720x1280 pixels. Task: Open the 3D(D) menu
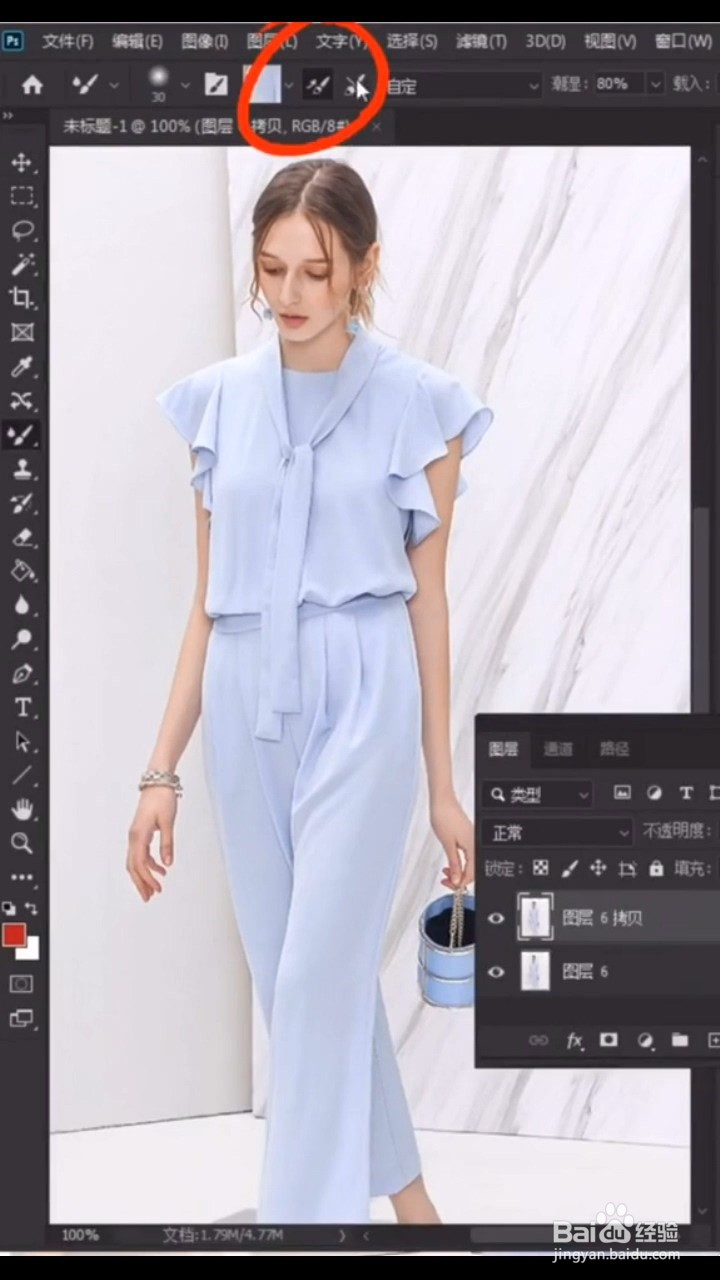tap(546, 41)
